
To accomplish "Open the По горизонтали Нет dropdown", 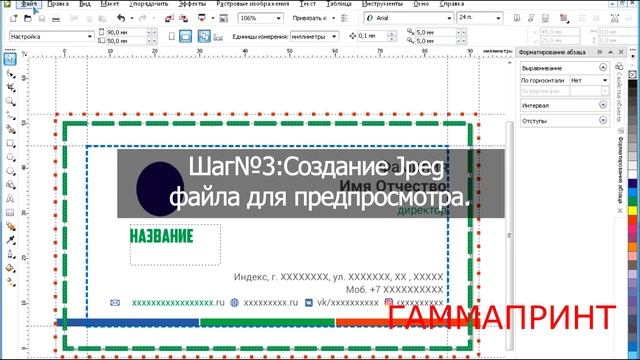I will pos(604,80).
